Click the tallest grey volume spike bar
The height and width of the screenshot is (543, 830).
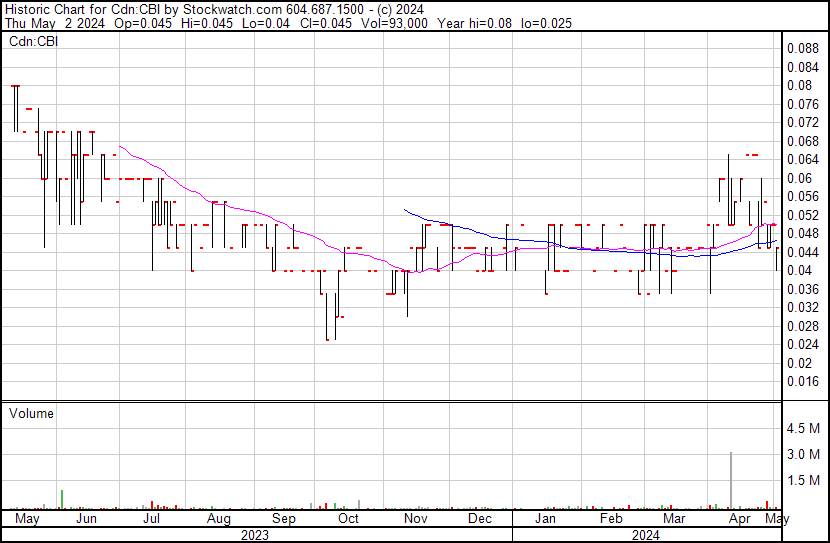(731, 482)
